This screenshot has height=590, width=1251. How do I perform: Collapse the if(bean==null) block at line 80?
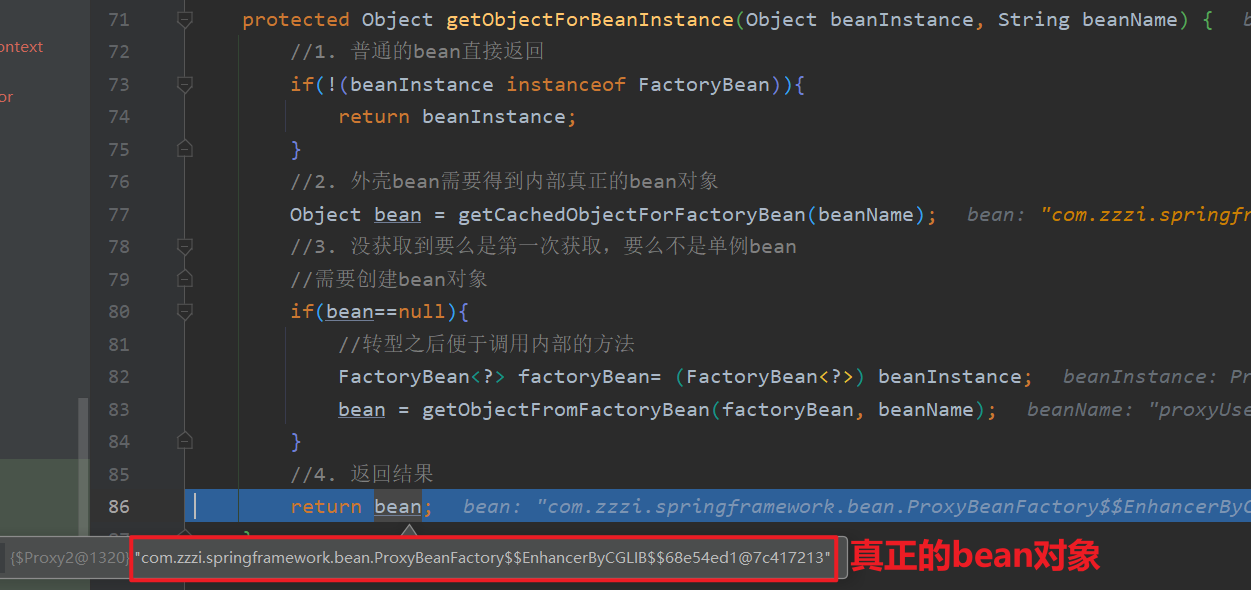click(x=184, y=311)
